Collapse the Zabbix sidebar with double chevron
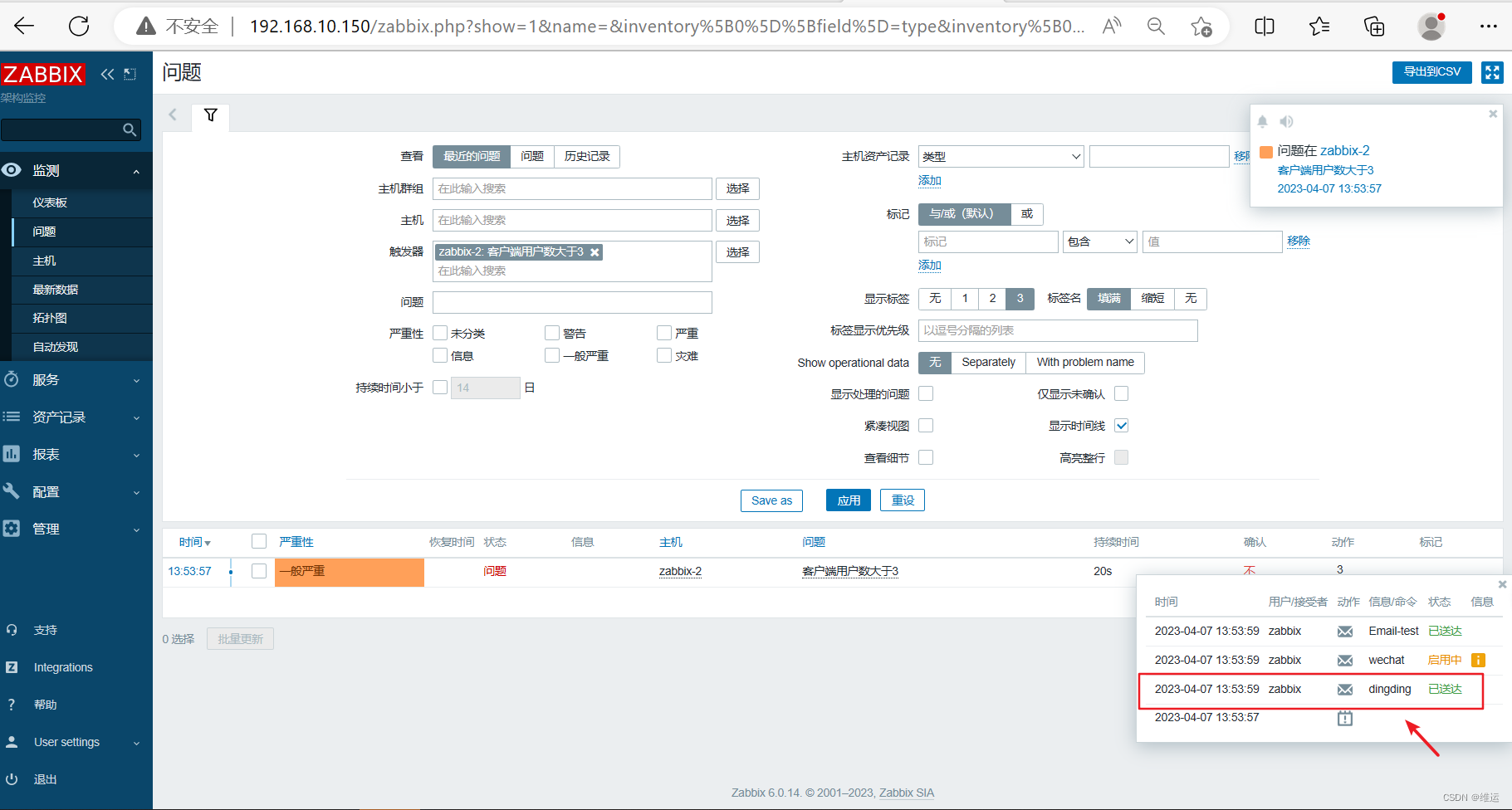The height and width of the screenshot is (810, 1512). [x=107, y=74]
